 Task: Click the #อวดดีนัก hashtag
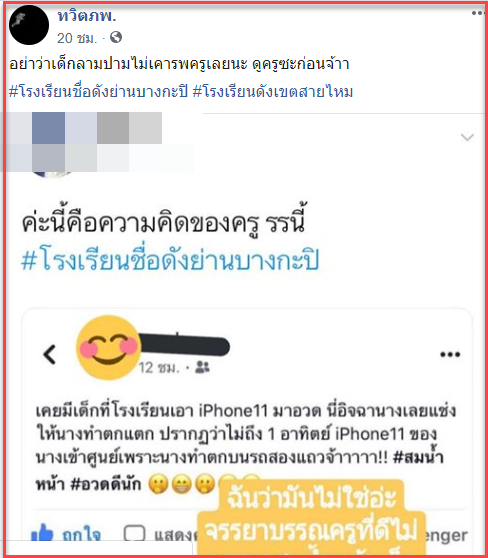click(106, 484)
